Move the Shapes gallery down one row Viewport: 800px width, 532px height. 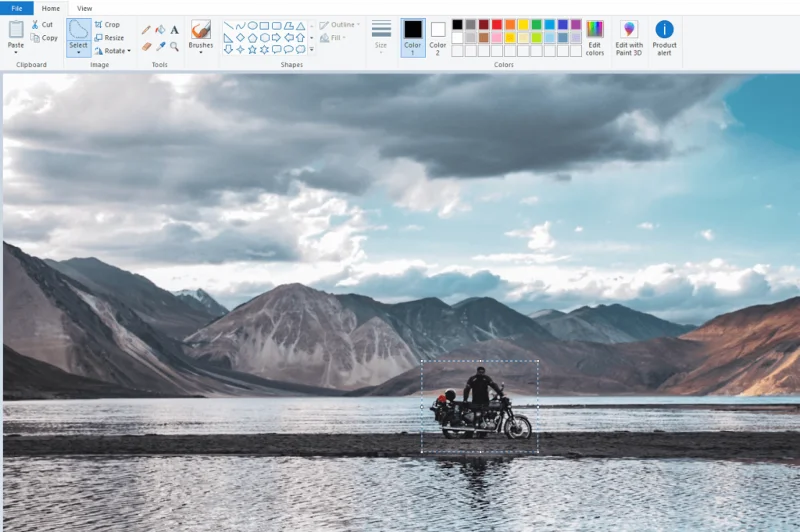click(312, 38)
